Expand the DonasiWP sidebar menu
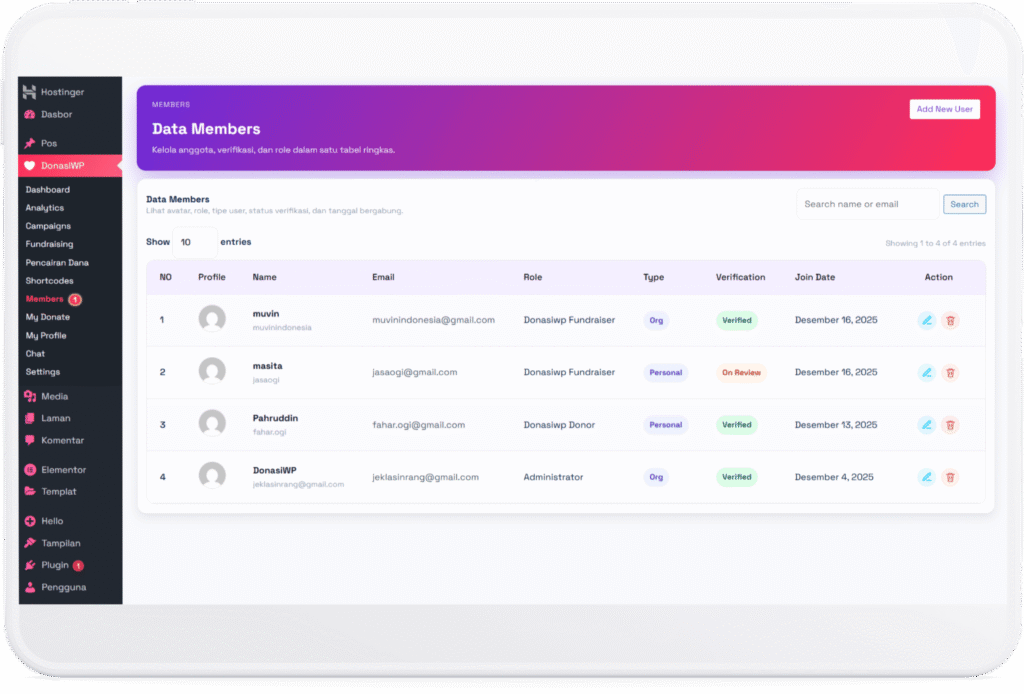The width and height of the screenshot is (1024, 694). tap(62, 166)
